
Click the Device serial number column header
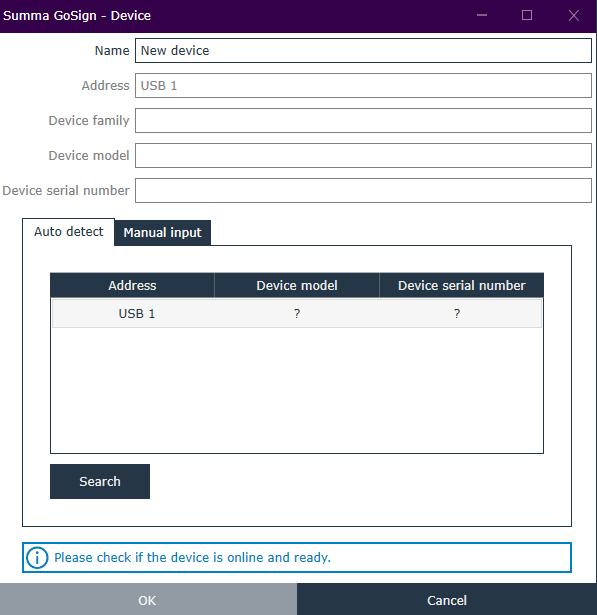(x=462, y=286)
